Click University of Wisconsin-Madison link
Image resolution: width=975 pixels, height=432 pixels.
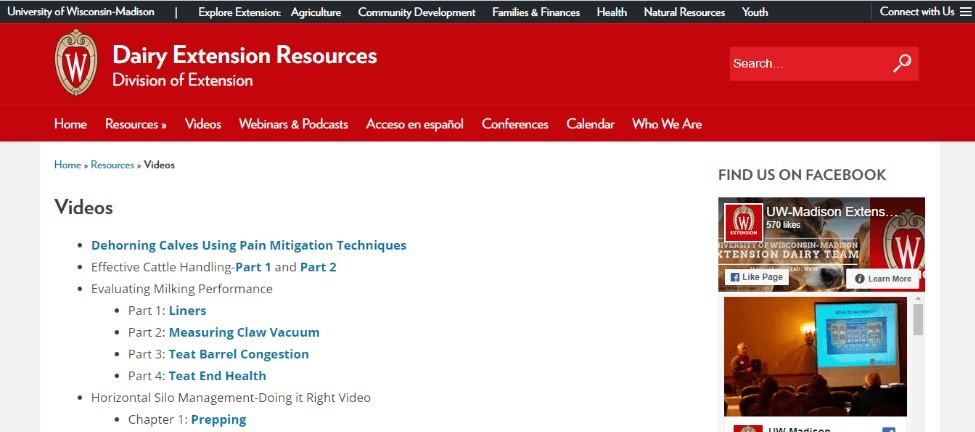[x=81, y=12]
